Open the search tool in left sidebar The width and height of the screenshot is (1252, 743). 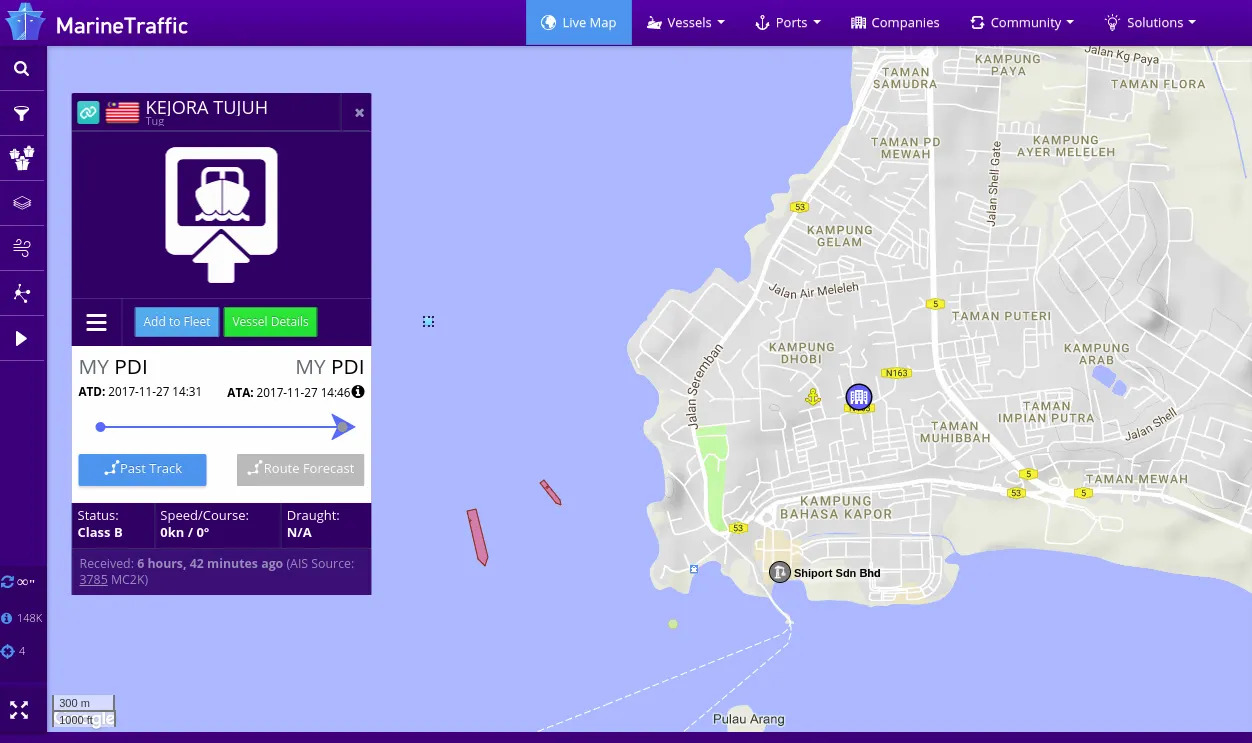21,69
